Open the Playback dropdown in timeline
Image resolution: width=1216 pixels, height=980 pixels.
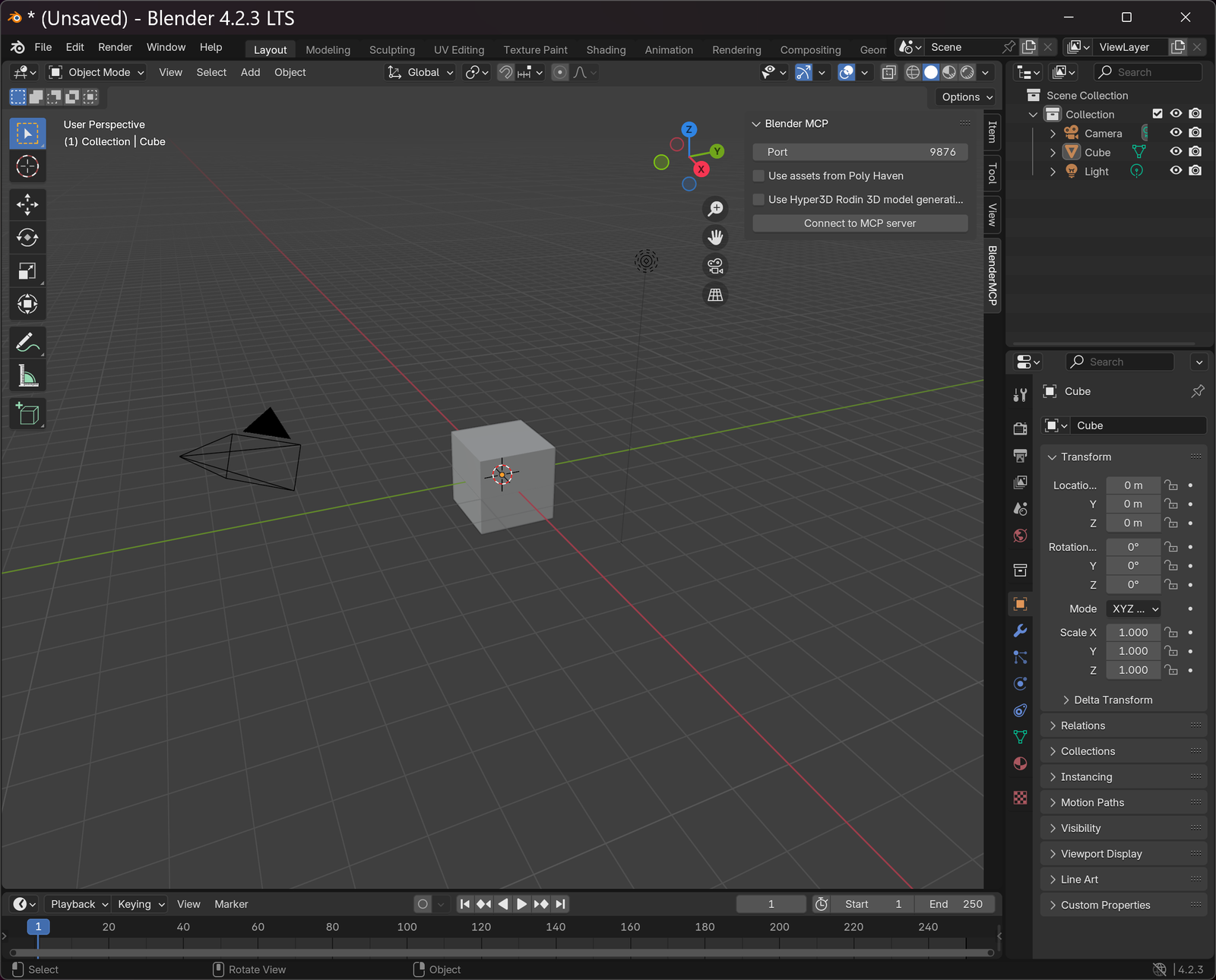pos(78,904)
